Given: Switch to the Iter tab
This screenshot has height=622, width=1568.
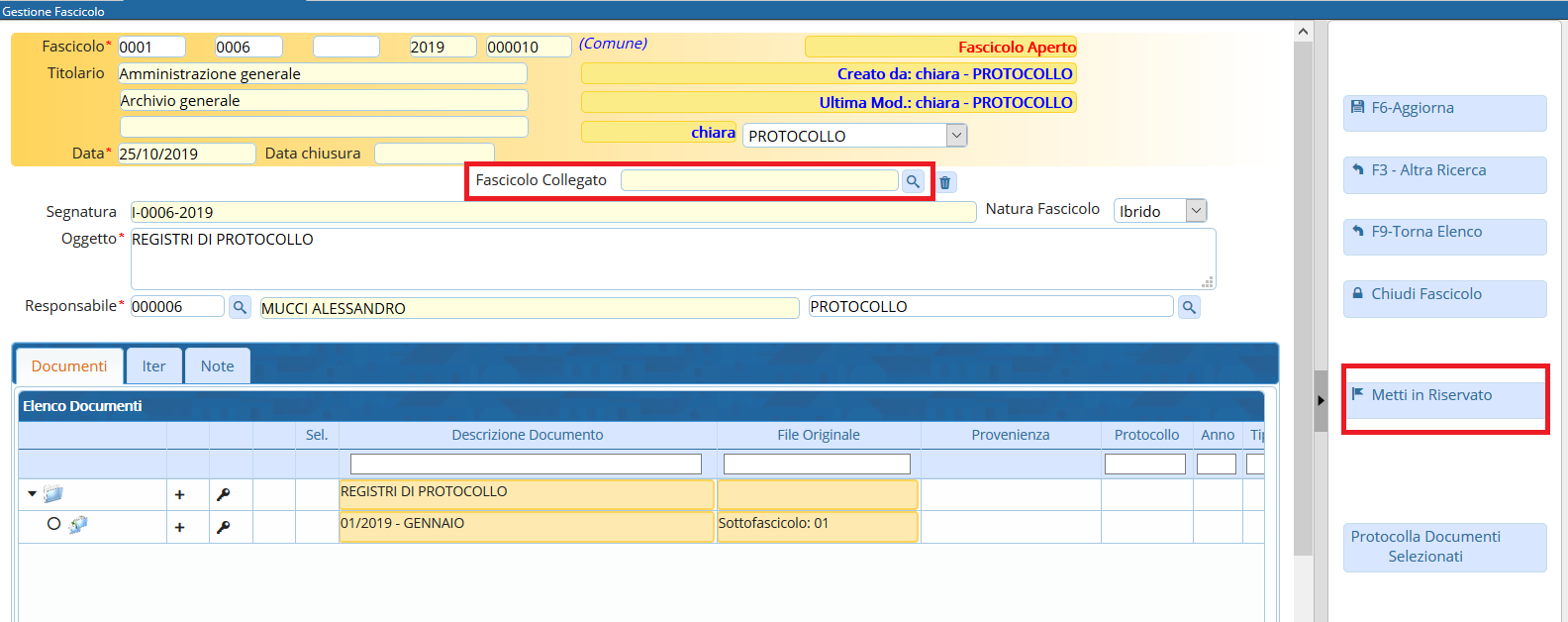Looking at the screenshot, I should pyautogui.click(x=153, y=366).
